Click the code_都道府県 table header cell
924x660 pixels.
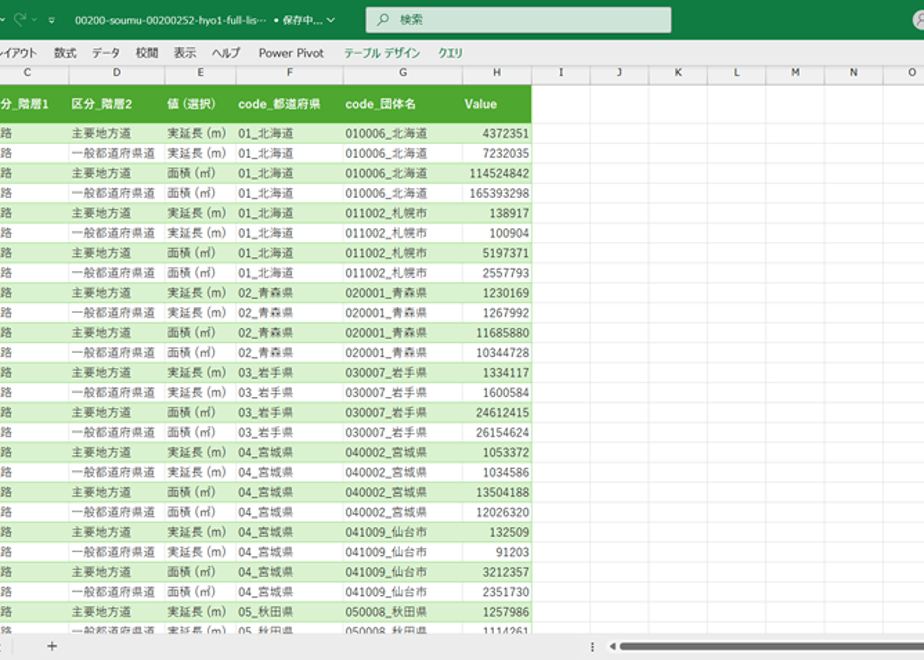[289, 104]
